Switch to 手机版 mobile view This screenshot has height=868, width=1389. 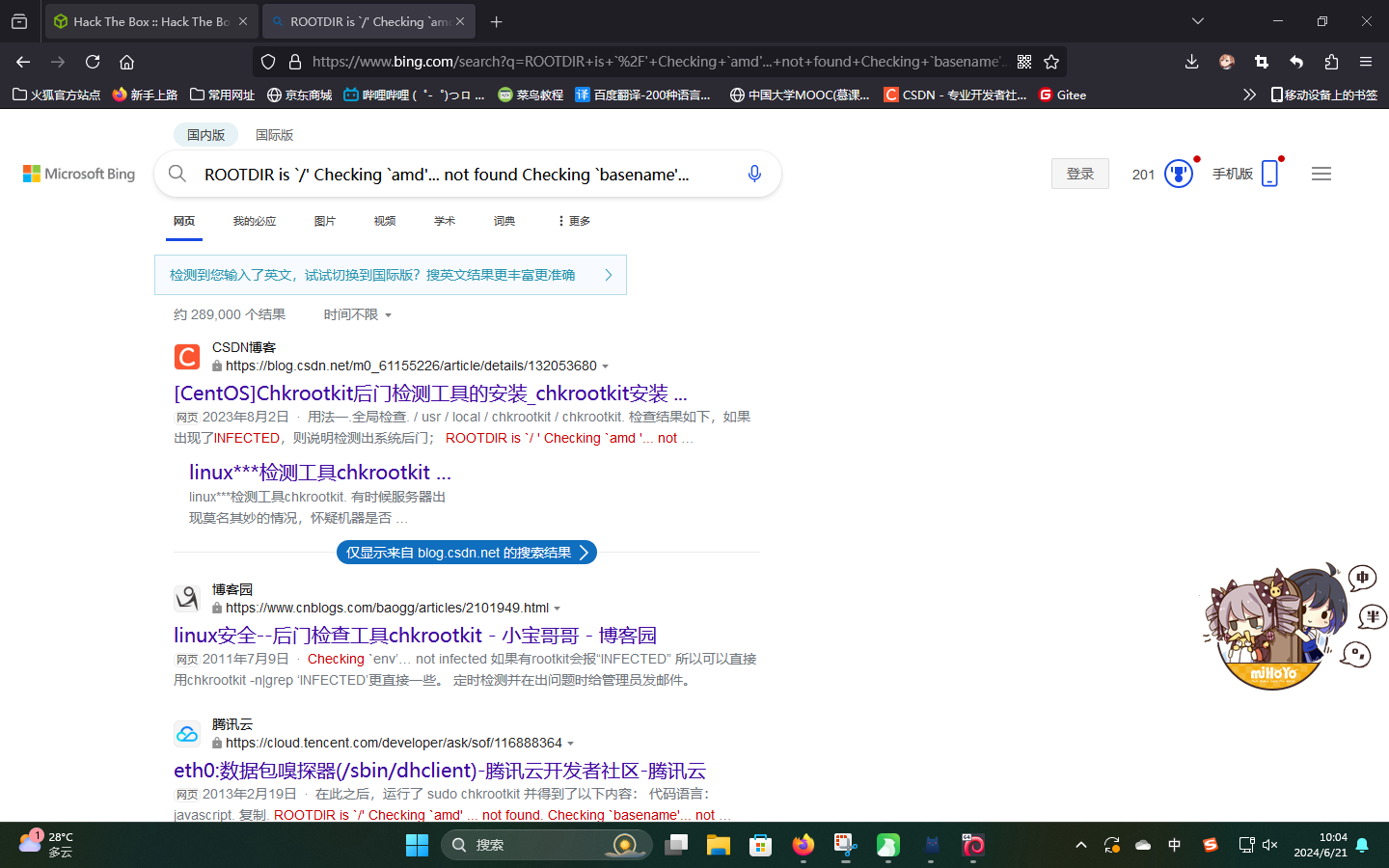[1245, 174]
